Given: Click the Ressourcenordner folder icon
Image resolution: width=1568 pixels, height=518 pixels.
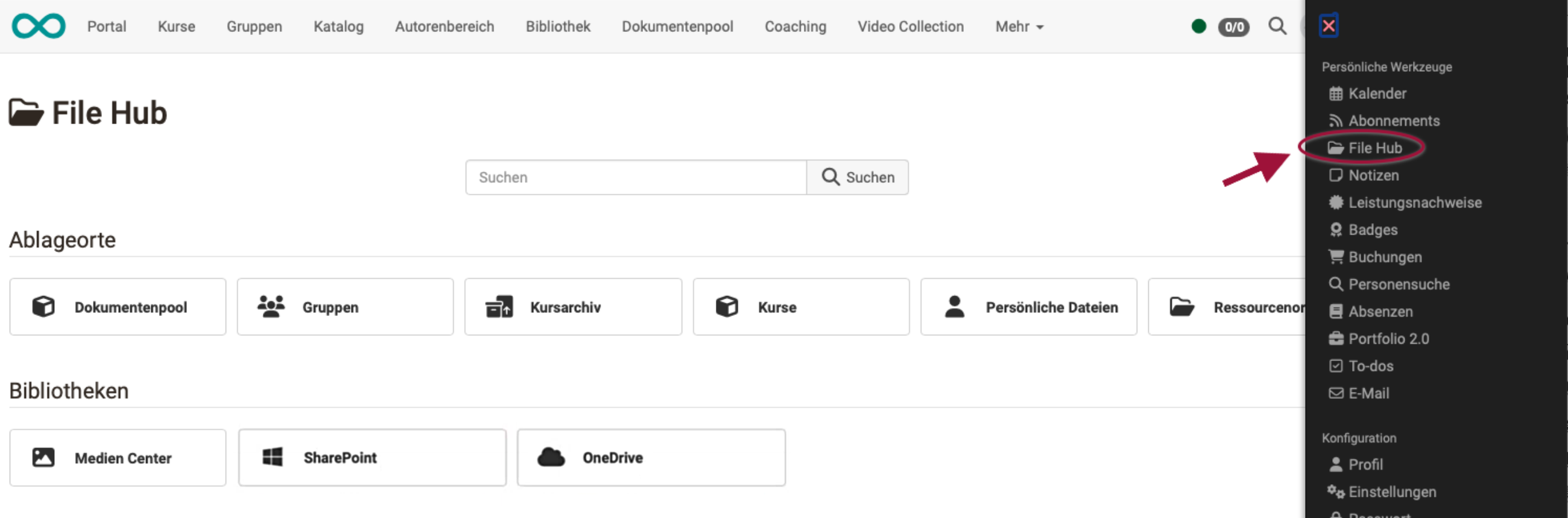Looking at the screenshot, I should [x=1181, y=307].
